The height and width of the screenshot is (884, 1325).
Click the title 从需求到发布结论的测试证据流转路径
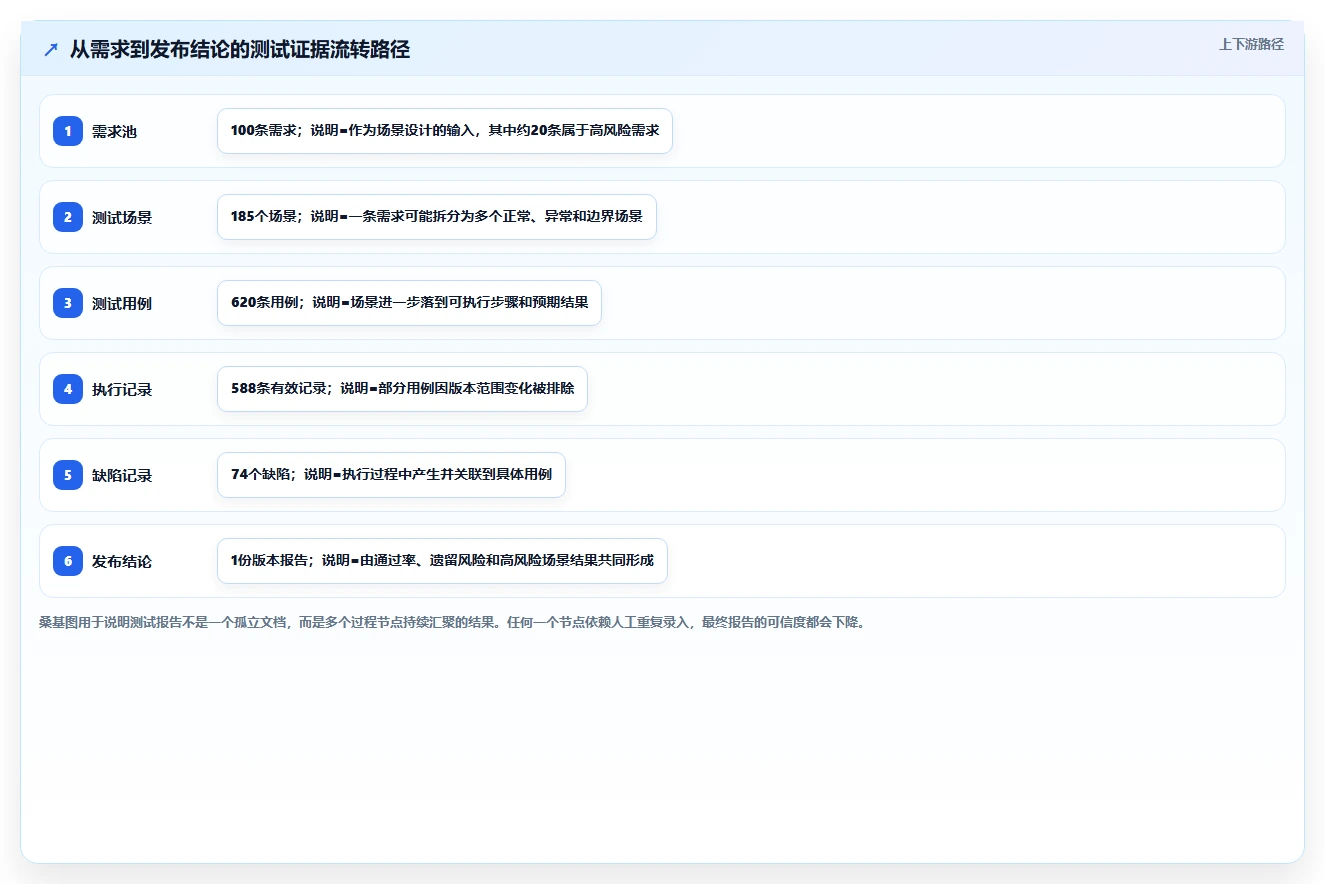click(240, 50)
